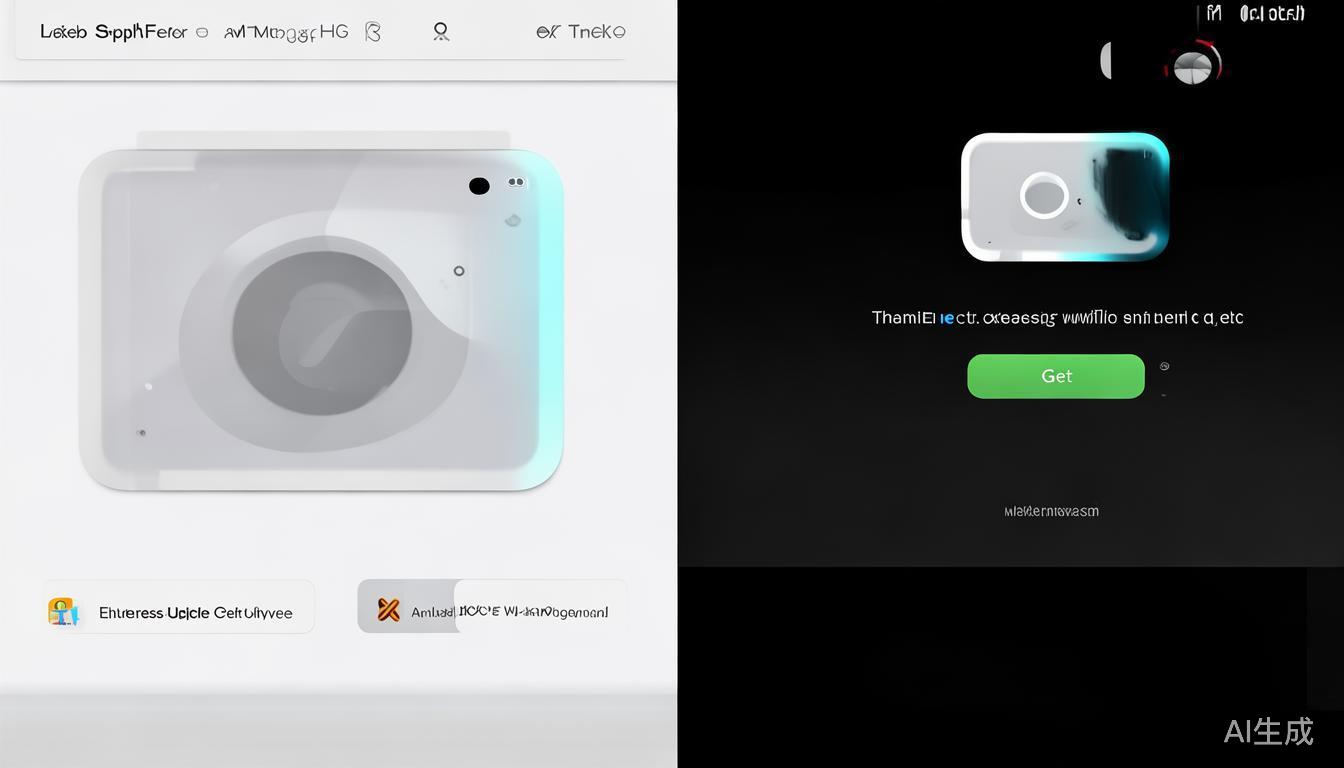
Task: Click the orange X icon in bottom card
Action: 388,610
